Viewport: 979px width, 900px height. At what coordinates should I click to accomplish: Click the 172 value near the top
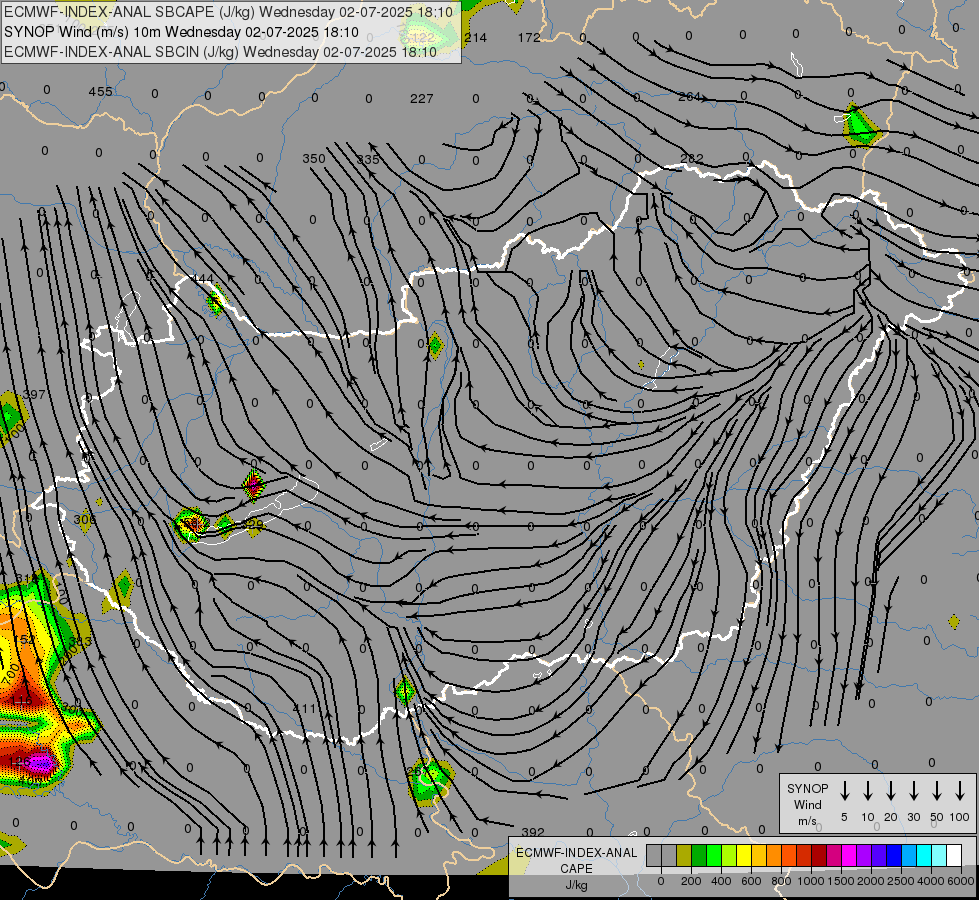(x=529, y=37)
